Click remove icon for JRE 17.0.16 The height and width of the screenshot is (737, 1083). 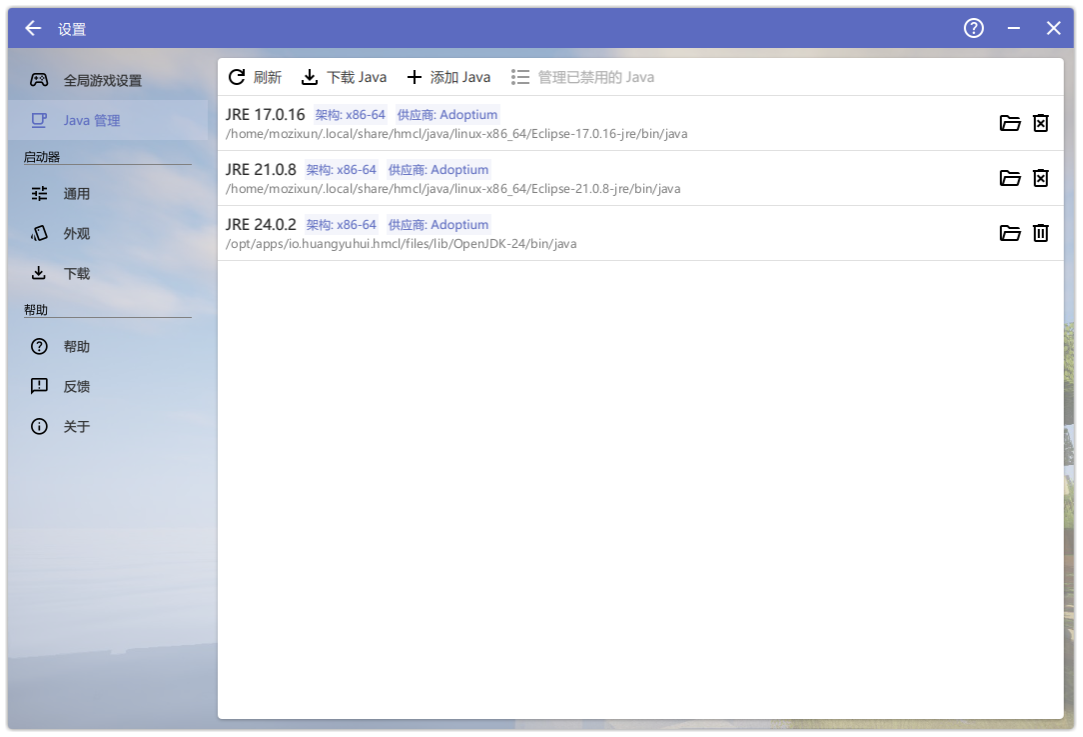coord(1041,123)
